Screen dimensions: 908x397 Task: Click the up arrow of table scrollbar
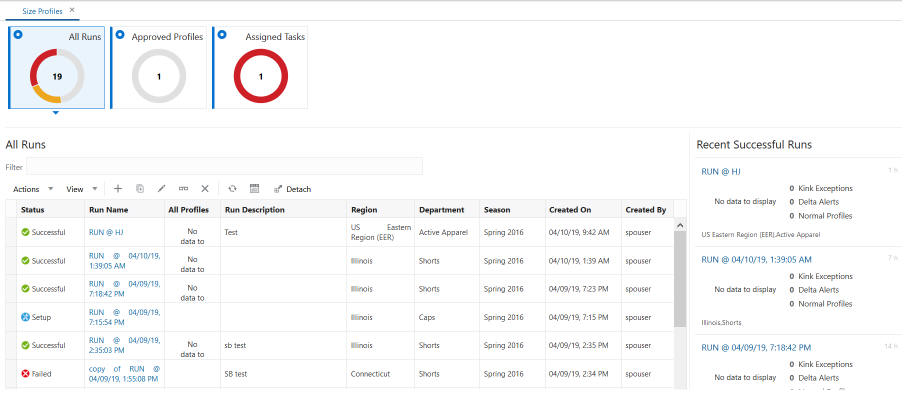pos(680,225)
